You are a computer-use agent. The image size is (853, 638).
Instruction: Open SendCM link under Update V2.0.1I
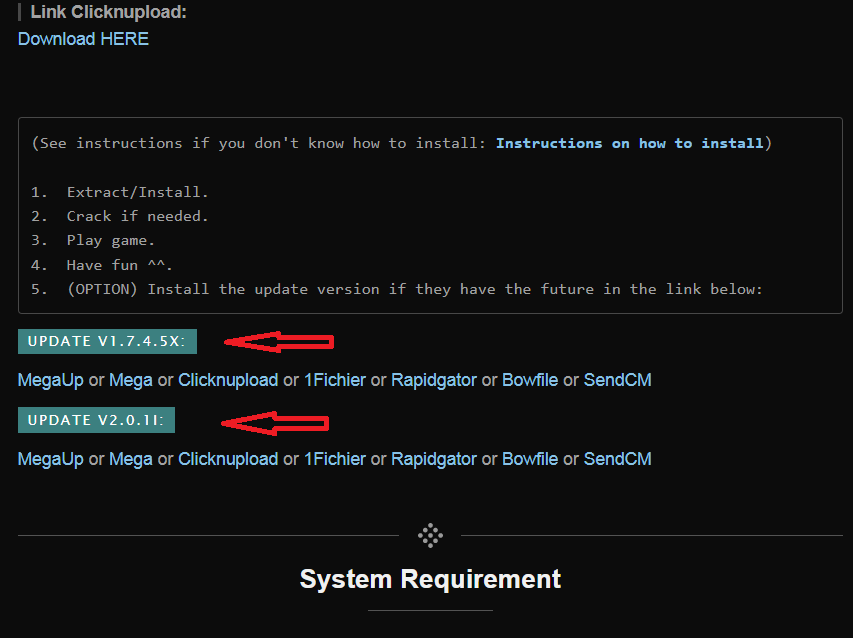617,459
